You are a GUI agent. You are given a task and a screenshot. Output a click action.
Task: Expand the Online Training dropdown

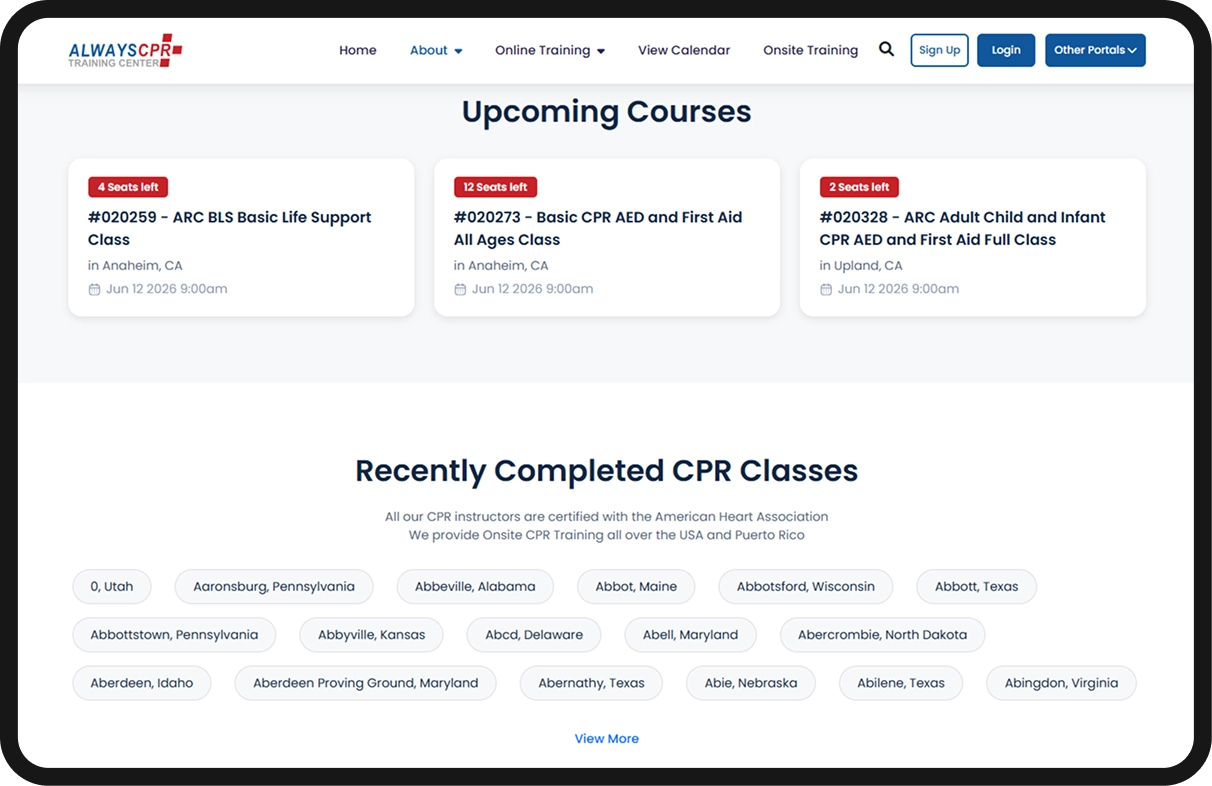point(550,50)
